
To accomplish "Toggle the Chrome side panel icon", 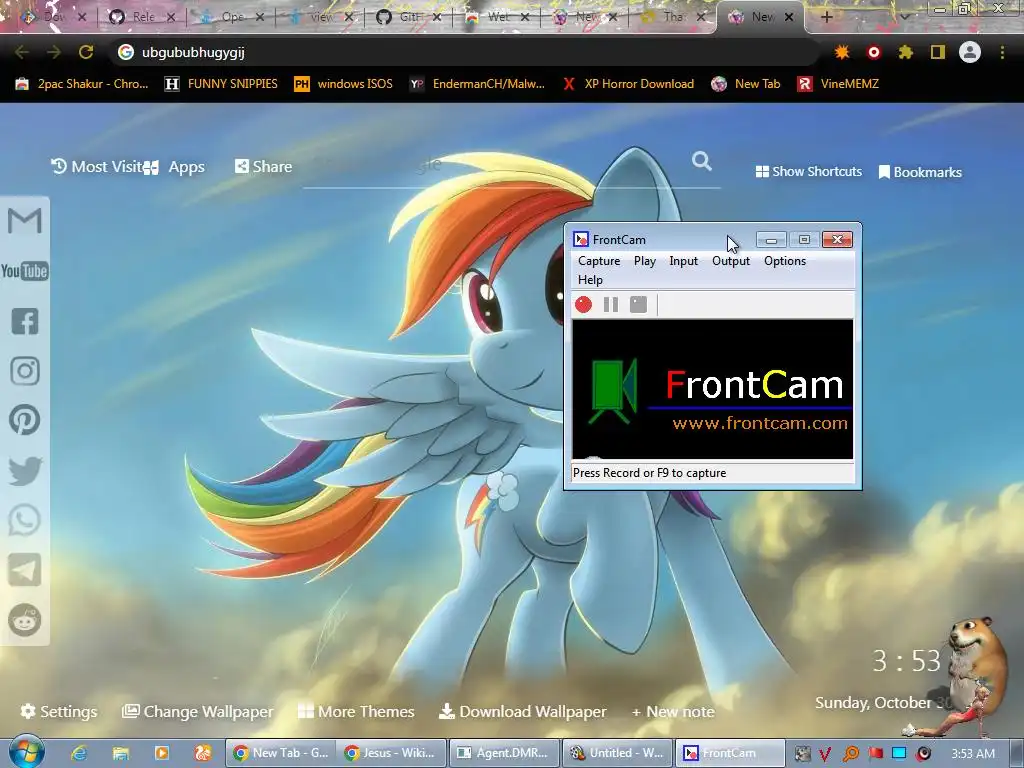I will pos(938,52).
